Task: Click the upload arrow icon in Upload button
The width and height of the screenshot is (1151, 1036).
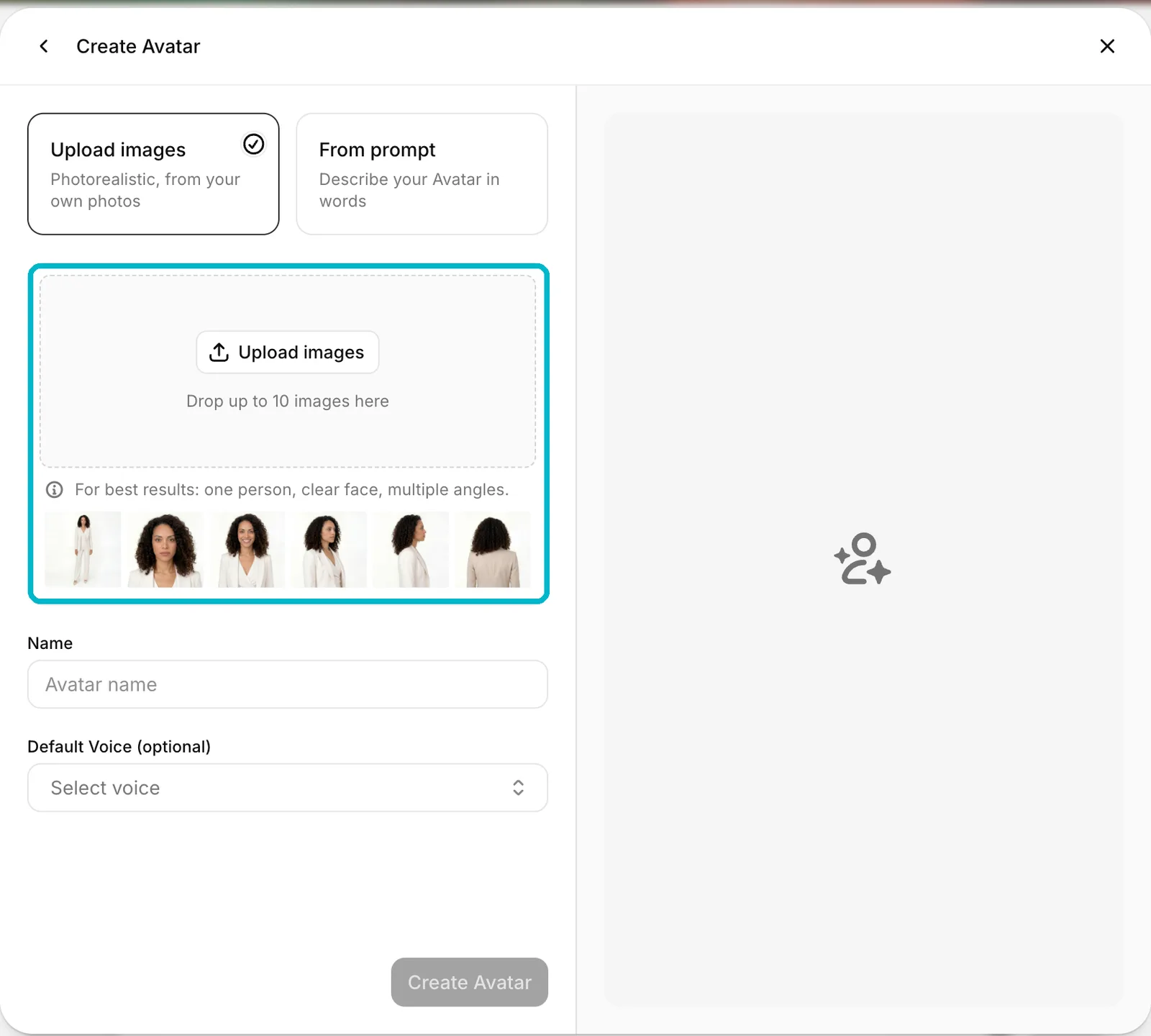Action: tap(219, 352)
